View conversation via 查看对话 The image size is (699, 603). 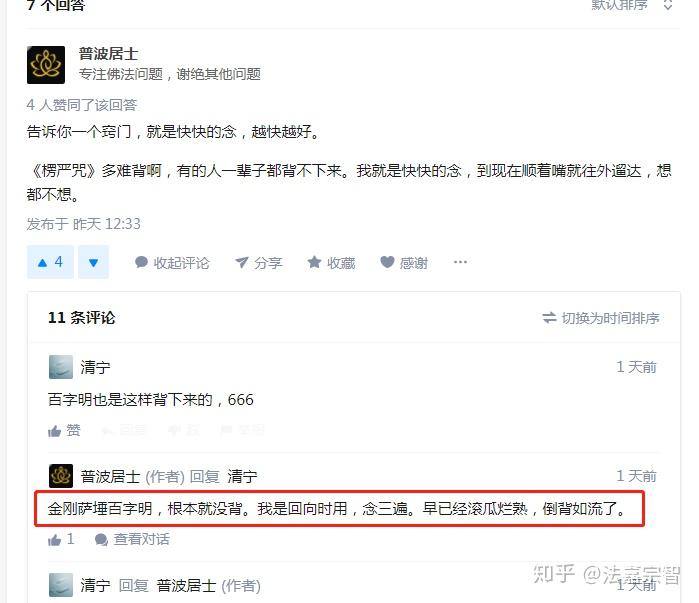[x=132, y=540]
